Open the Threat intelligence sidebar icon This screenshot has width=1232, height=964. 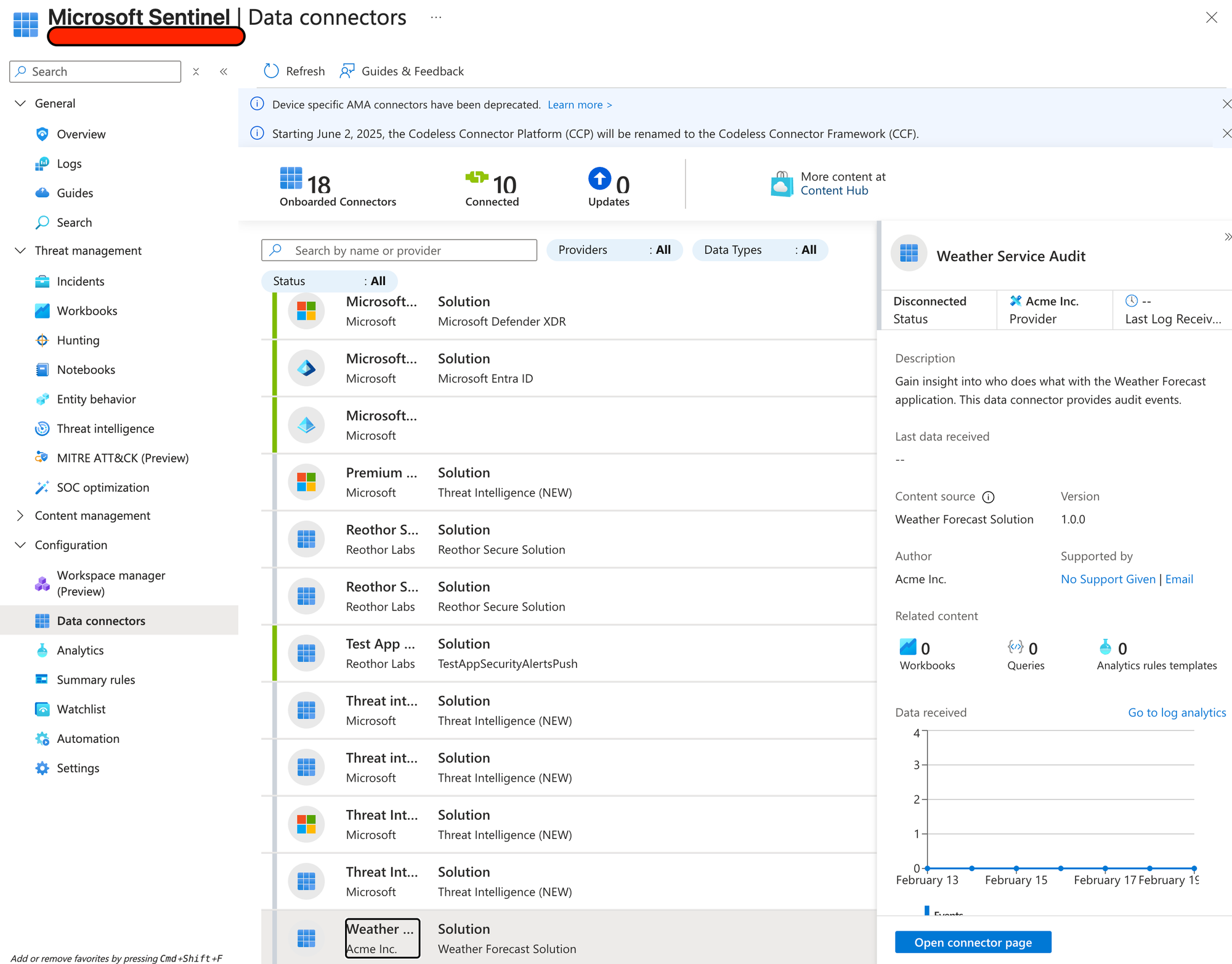click(42, 429)
